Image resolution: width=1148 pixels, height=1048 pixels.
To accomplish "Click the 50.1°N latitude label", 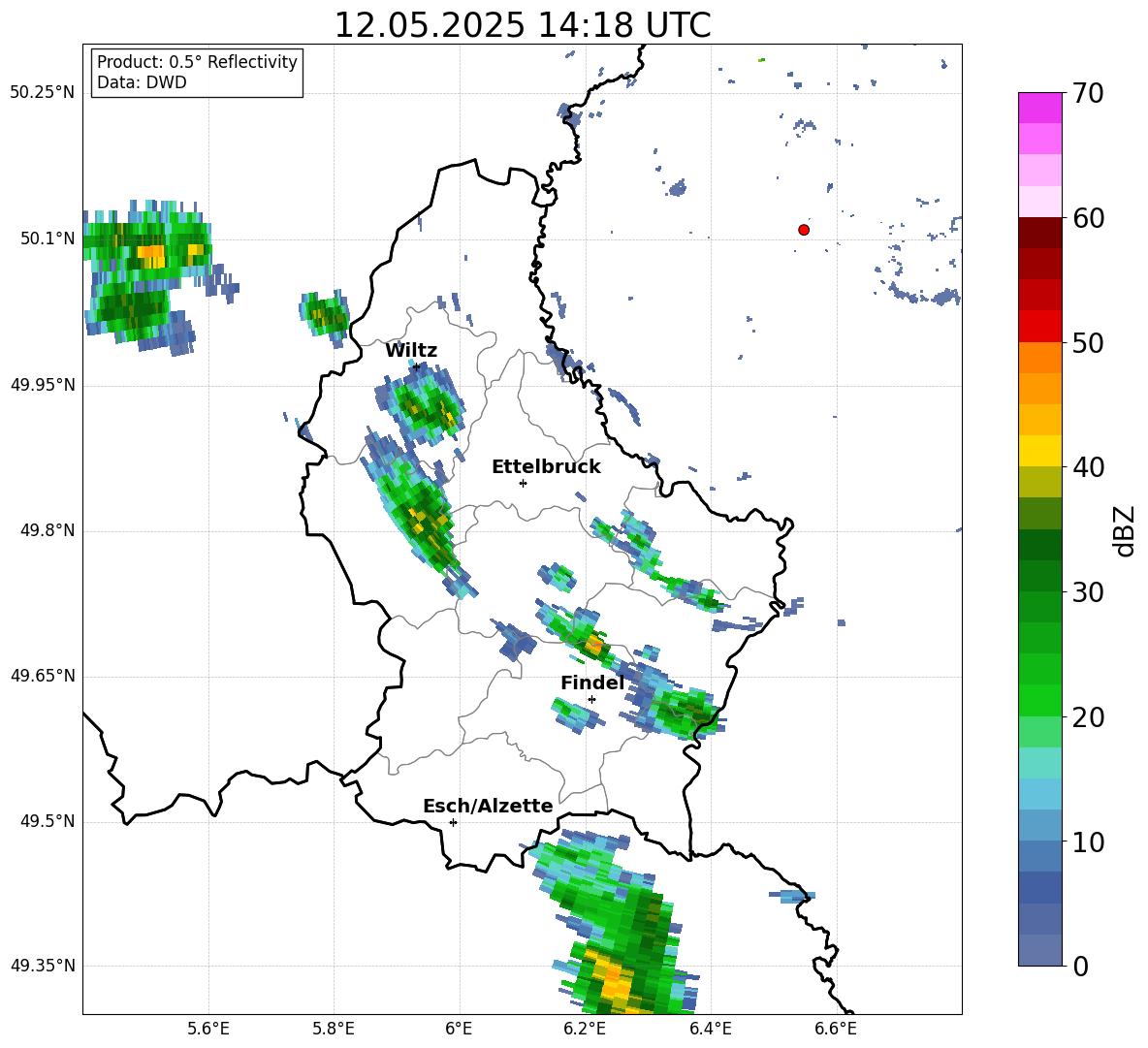I will 48,238.
